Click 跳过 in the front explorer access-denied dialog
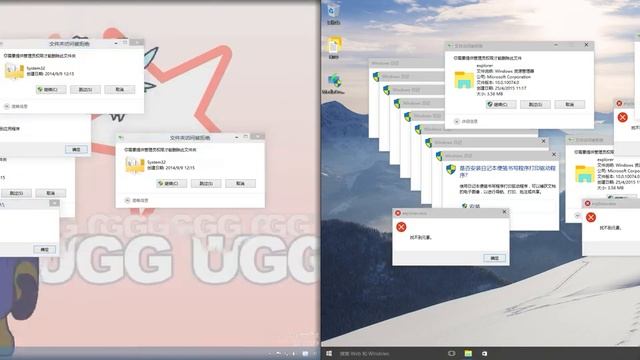The image size is (640, 360). pyautogui.click(x=535, y=104)
